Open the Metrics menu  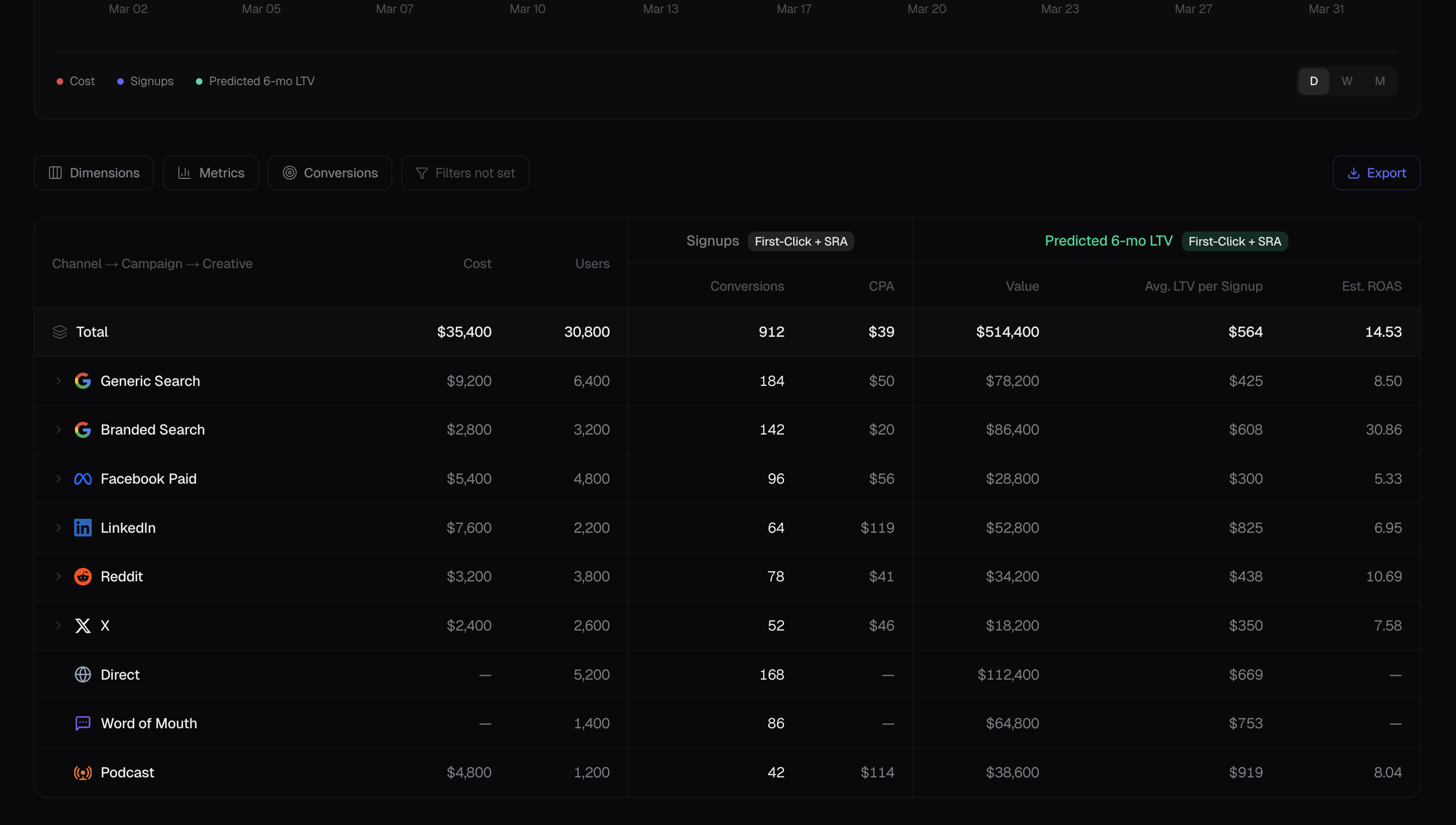(x=210, y=173)
